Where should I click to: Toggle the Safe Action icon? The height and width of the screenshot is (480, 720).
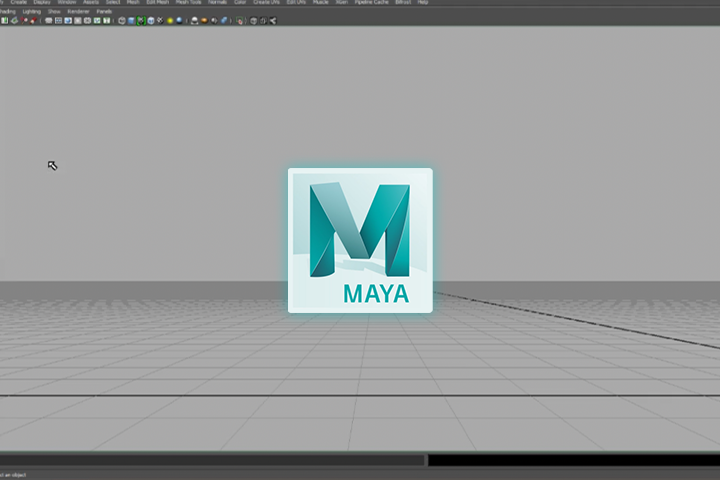pyautogui.click(x=97, y=21)
